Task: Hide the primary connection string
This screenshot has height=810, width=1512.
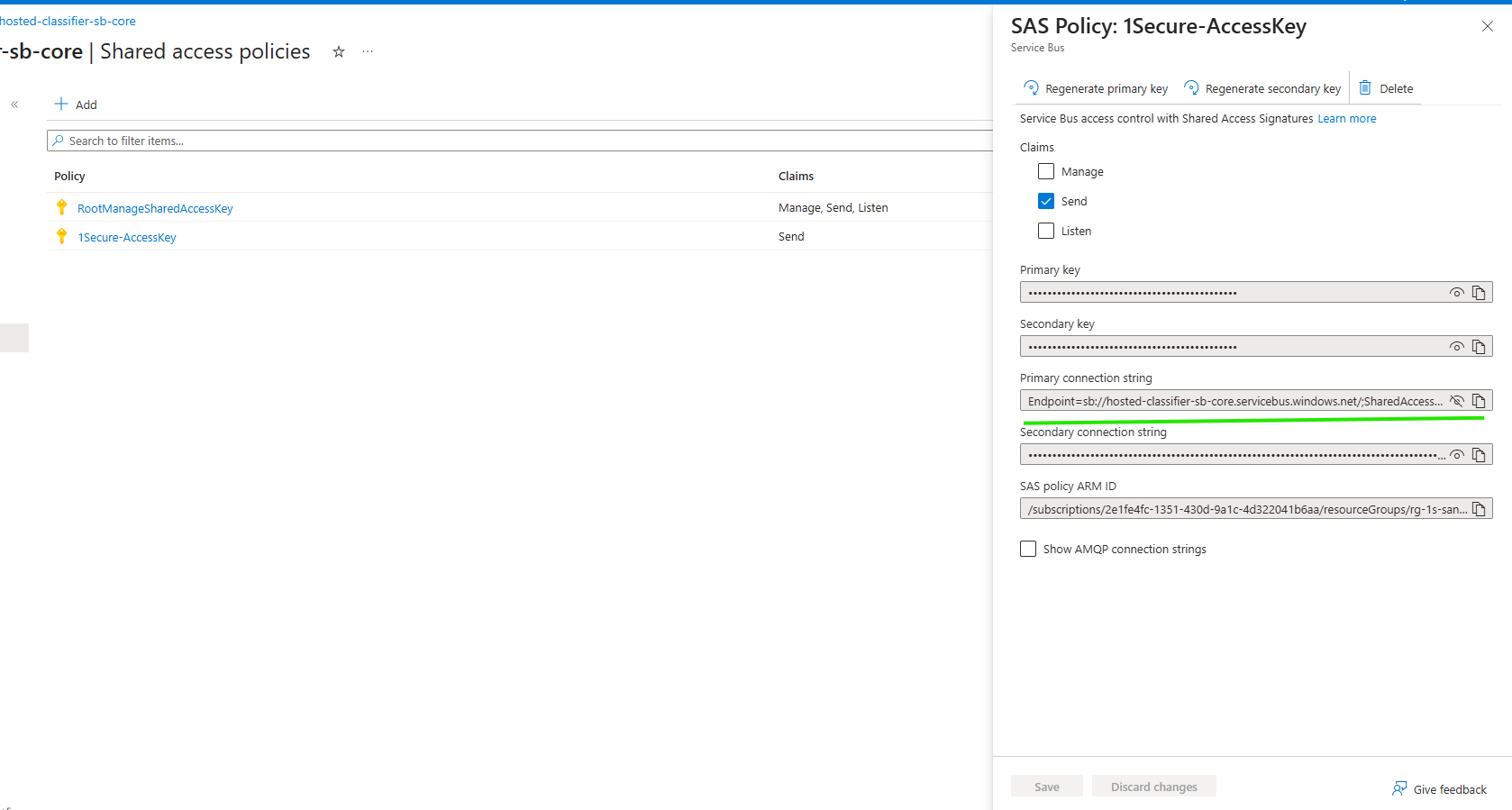Action: click(1456, 401)
